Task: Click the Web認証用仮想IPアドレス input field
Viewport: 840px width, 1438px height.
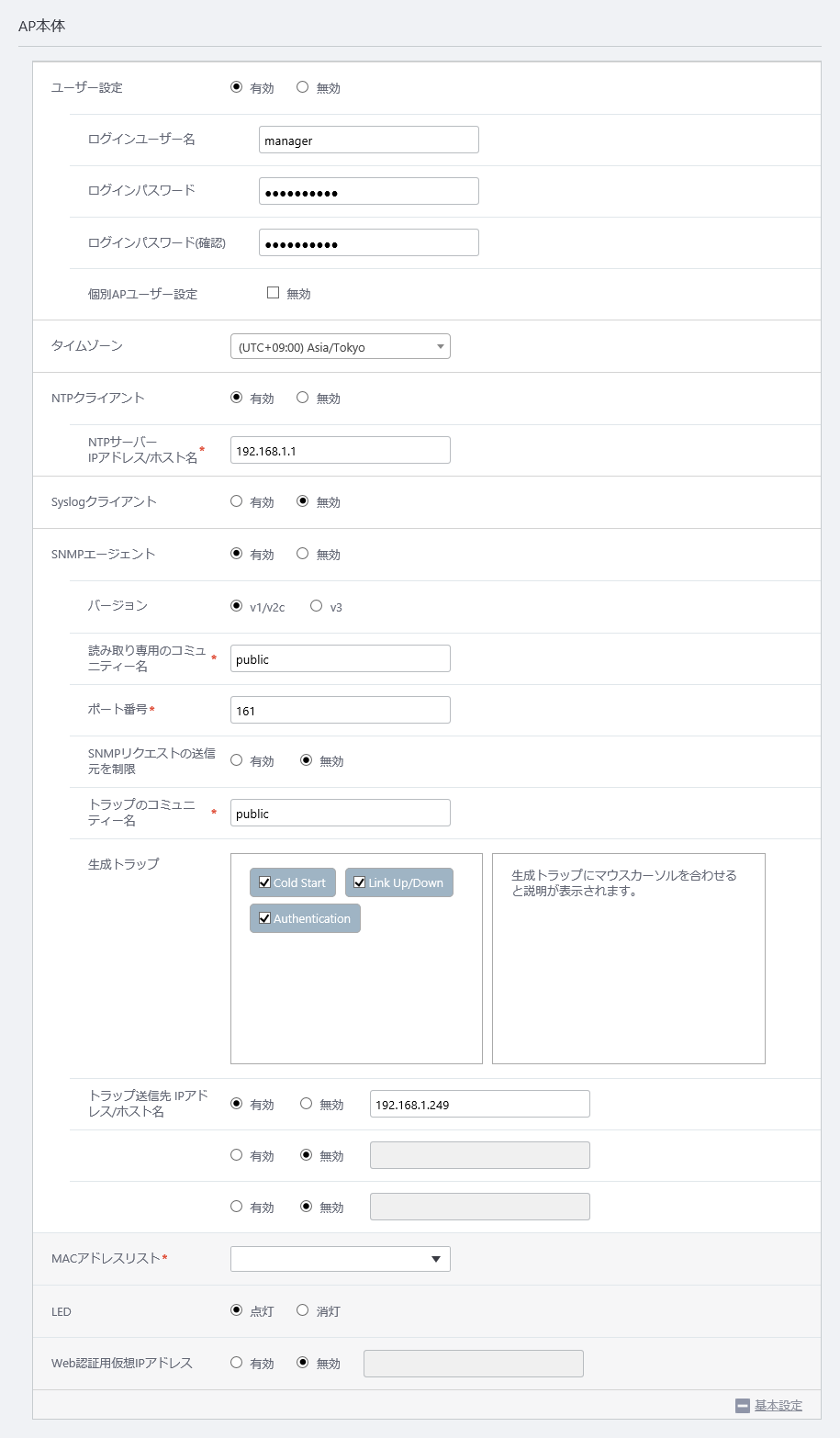Action: 474,1364
